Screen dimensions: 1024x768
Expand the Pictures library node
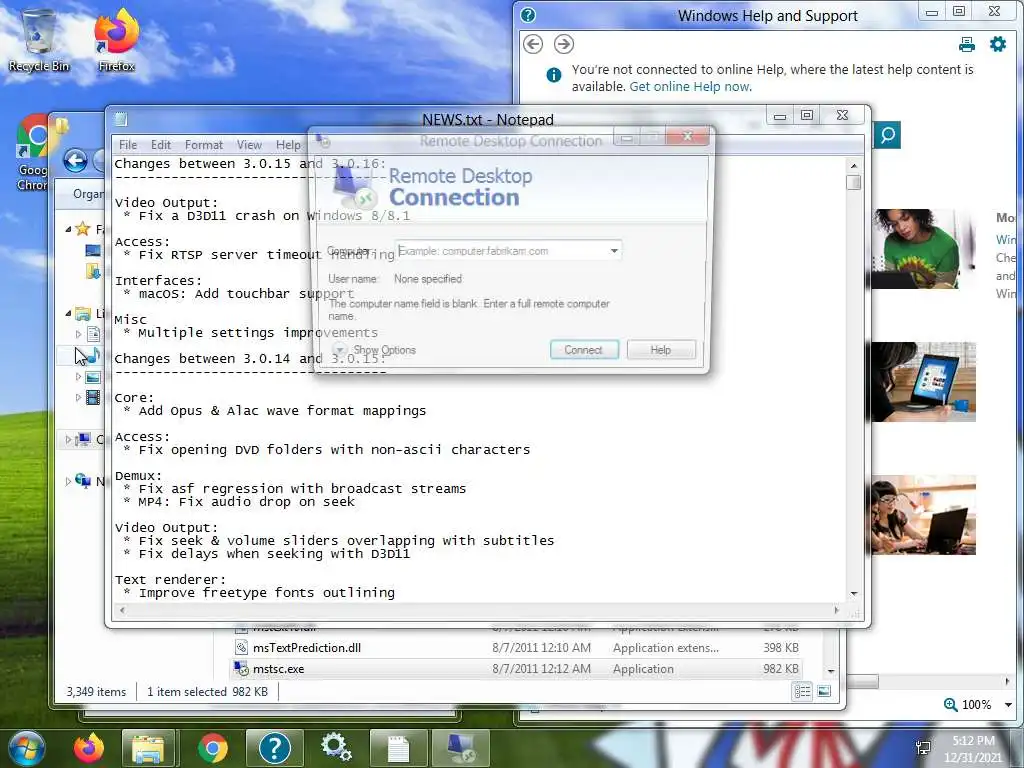[78, 377]
